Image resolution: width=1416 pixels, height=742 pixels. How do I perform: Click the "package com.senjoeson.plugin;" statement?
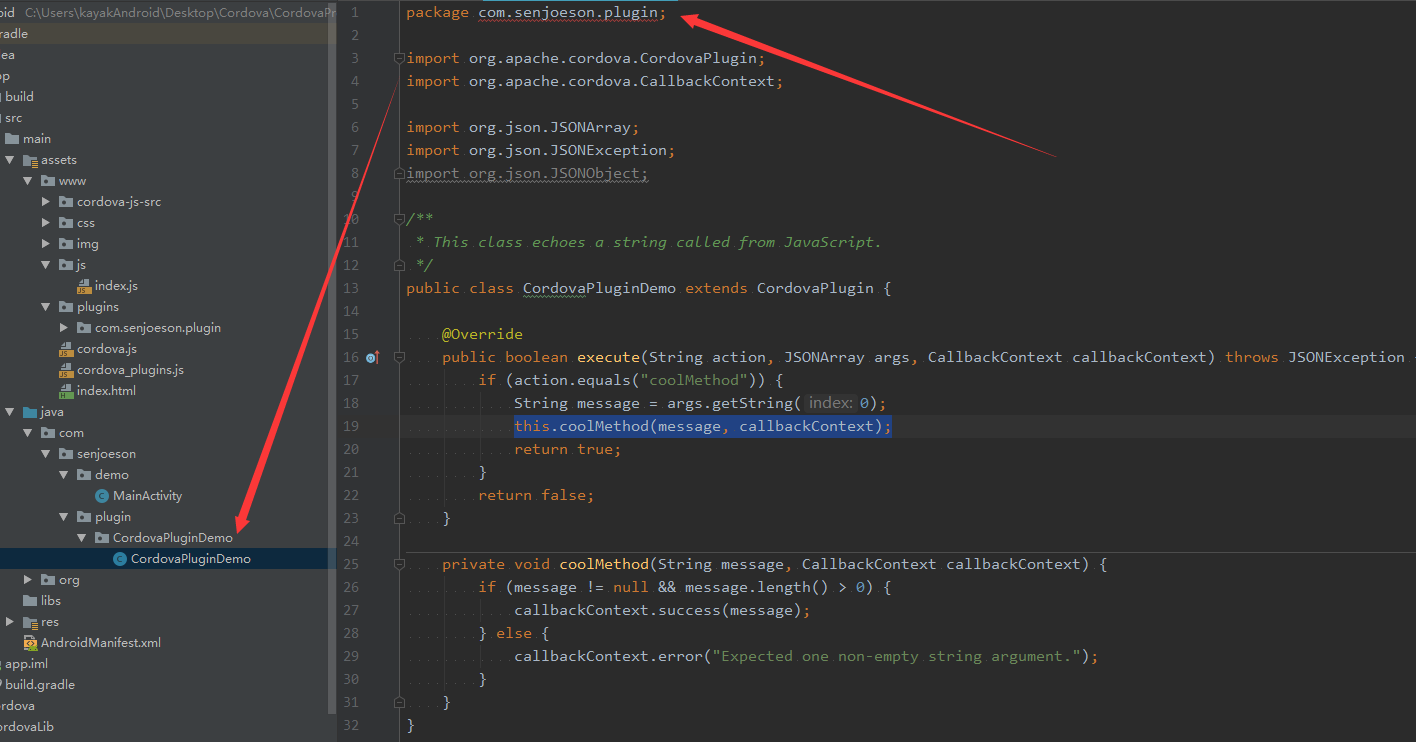tap(536, 12)
